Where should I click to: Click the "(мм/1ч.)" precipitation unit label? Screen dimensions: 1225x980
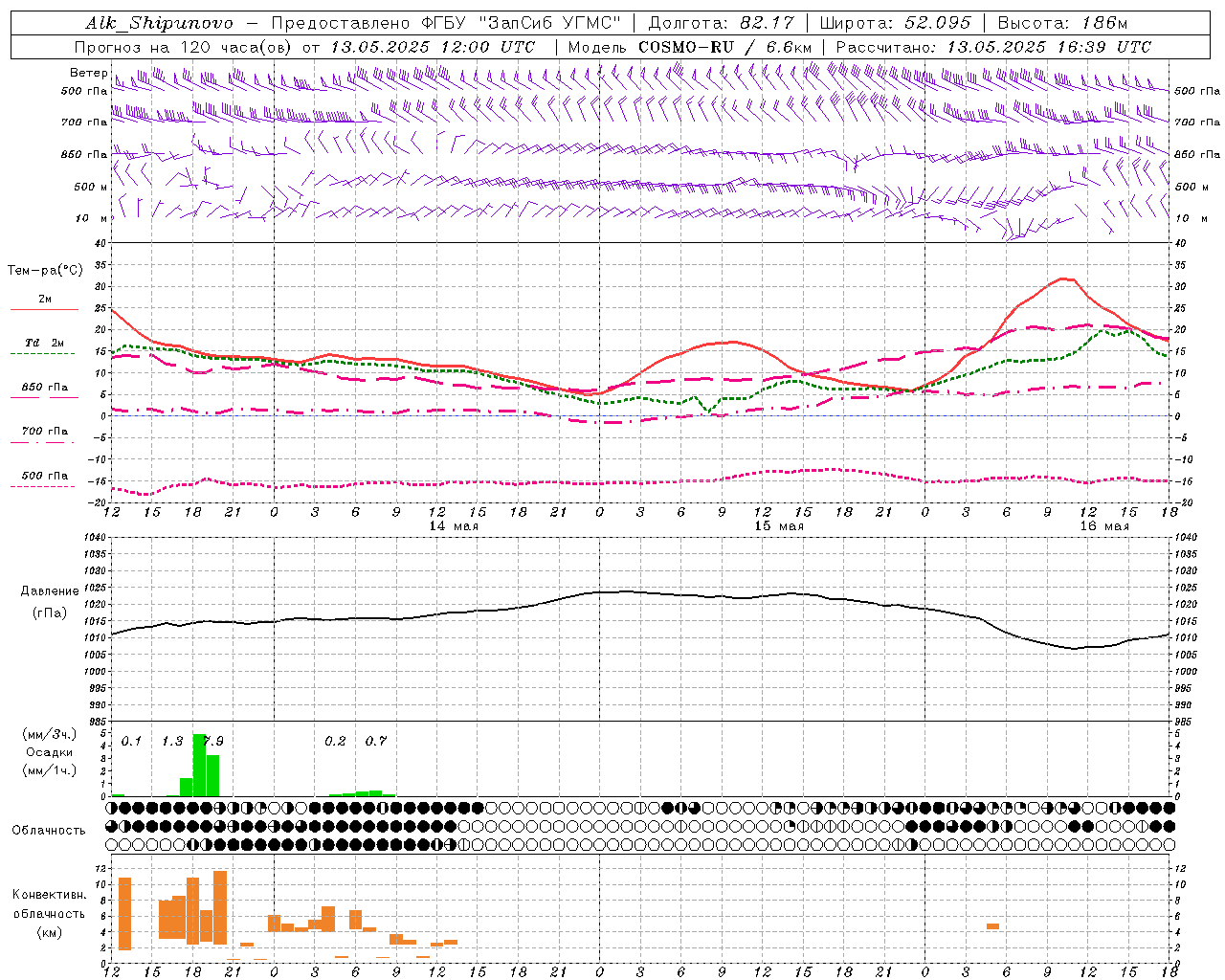(x=50, y=770)
